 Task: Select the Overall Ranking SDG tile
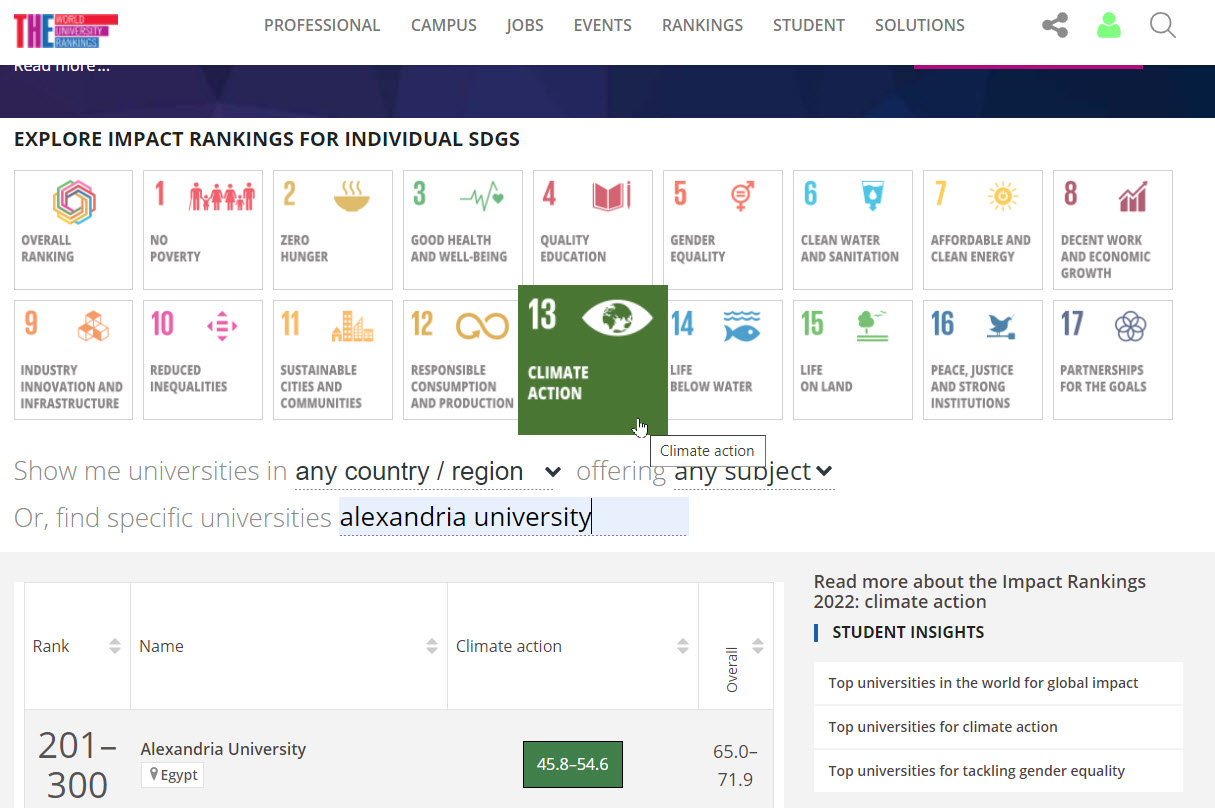(73, 229)
